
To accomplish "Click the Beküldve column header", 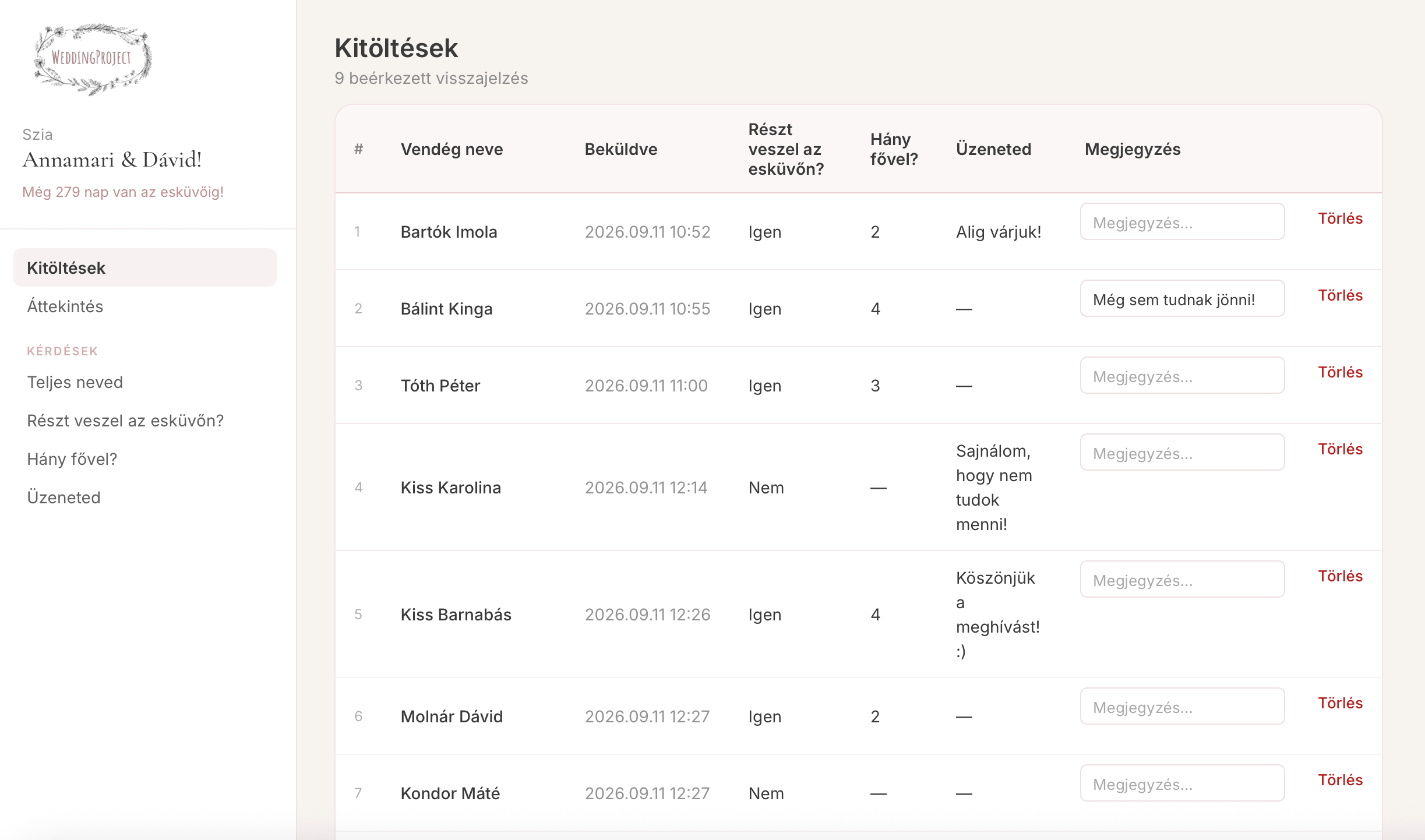I will tap(620, 149).
